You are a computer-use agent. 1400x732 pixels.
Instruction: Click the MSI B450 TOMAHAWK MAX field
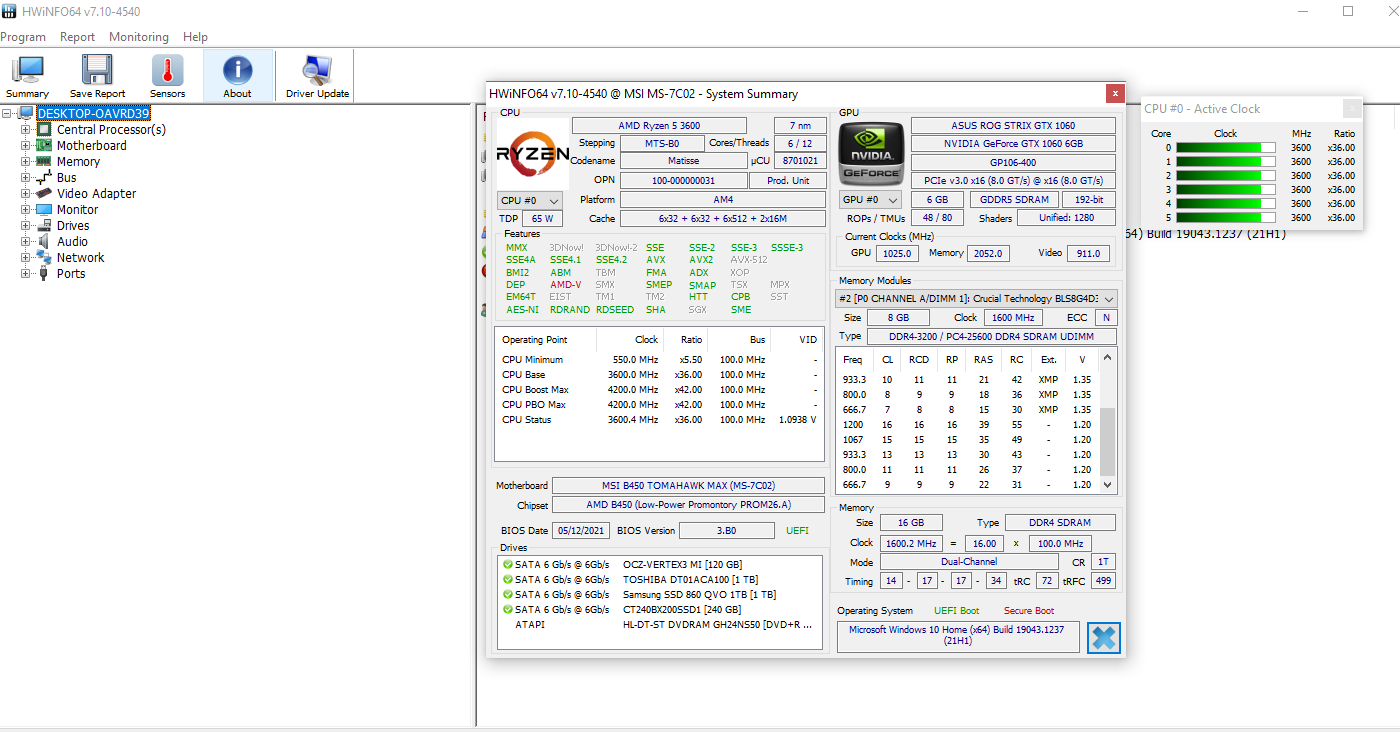tap(688, 486)
